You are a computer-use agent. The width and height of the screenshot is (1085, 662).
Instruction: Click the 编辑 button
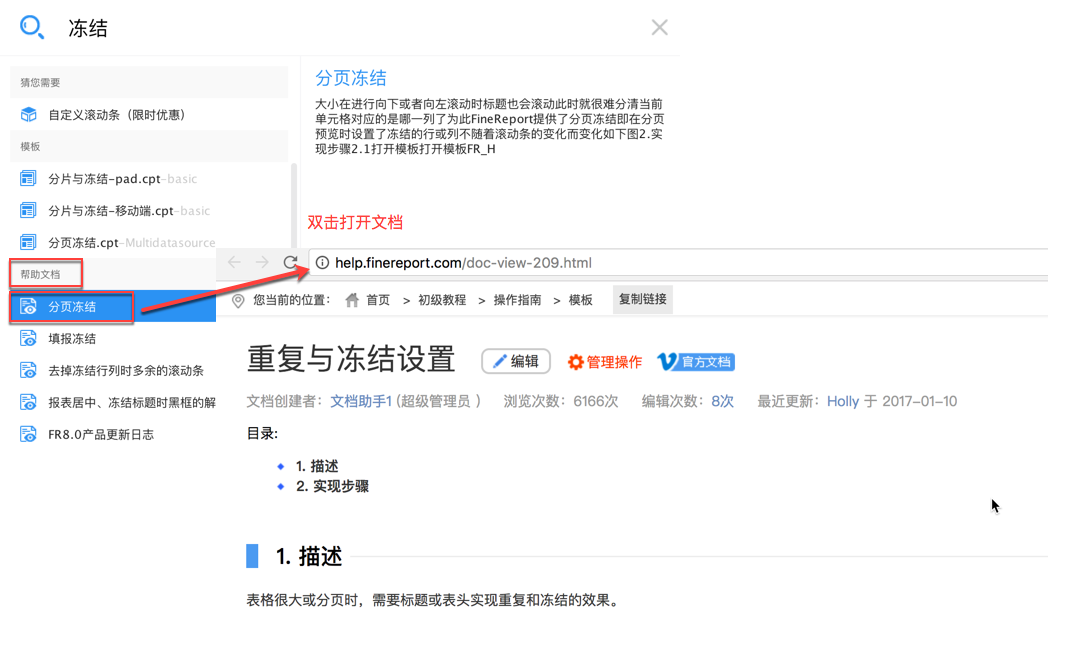[x=516, y=361]
